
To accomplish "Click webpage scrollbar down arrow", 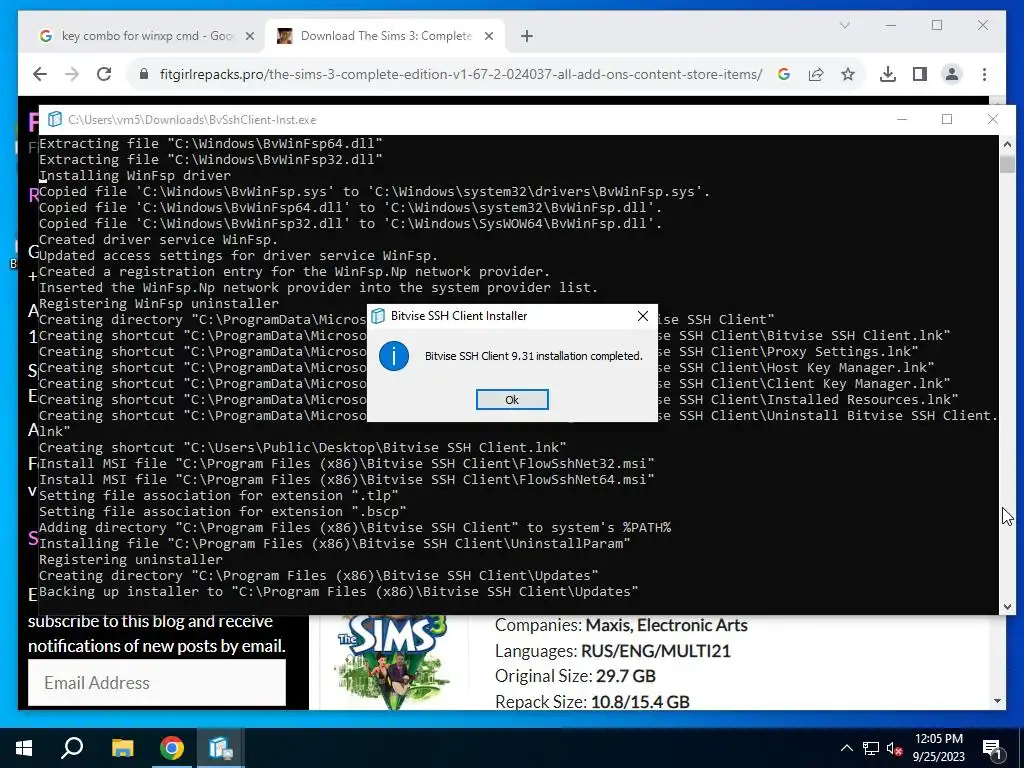I will 997,701.
